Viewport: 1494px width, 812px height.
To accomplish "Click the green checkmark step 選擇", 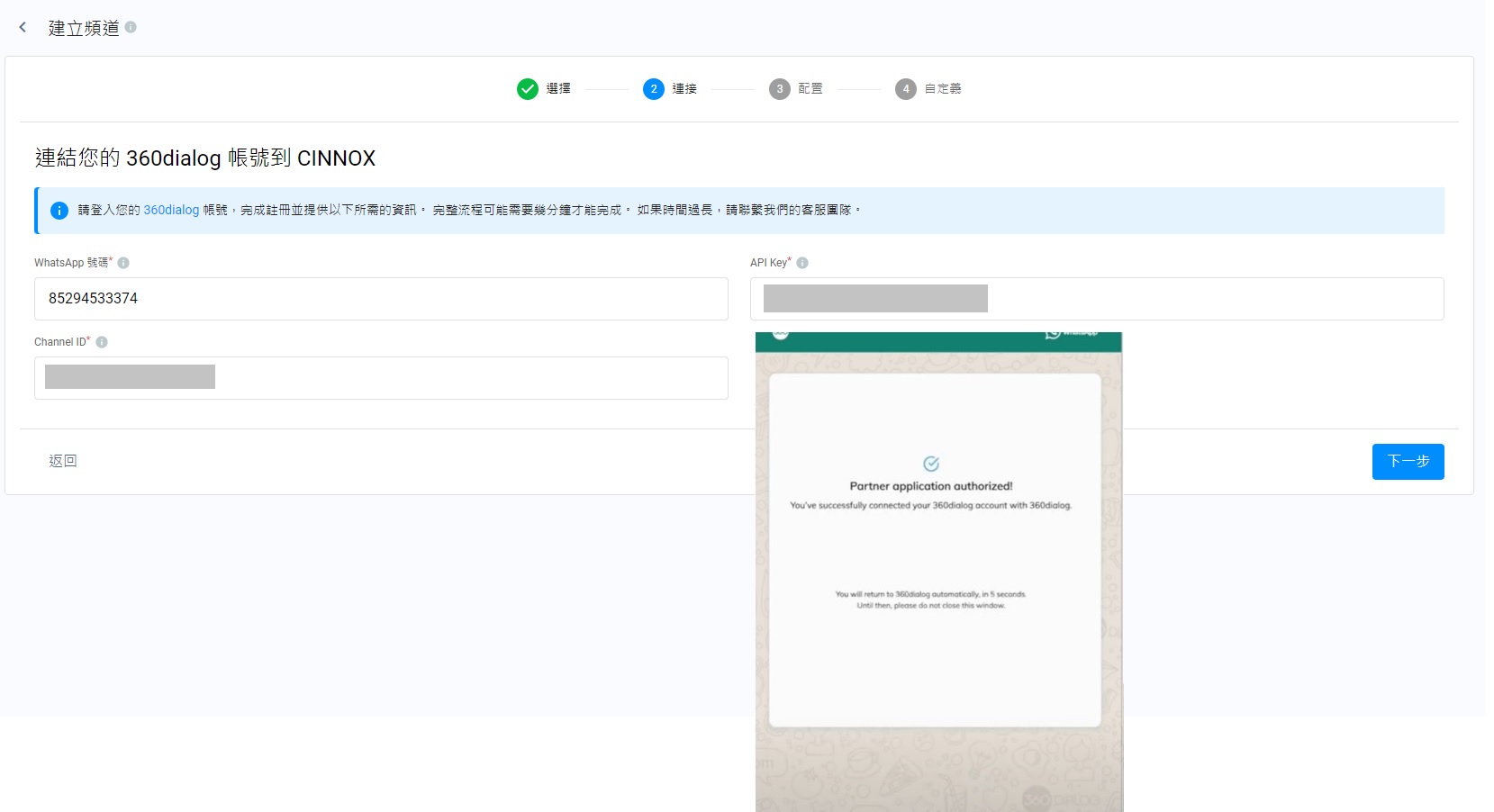I will tap(528, 88).
